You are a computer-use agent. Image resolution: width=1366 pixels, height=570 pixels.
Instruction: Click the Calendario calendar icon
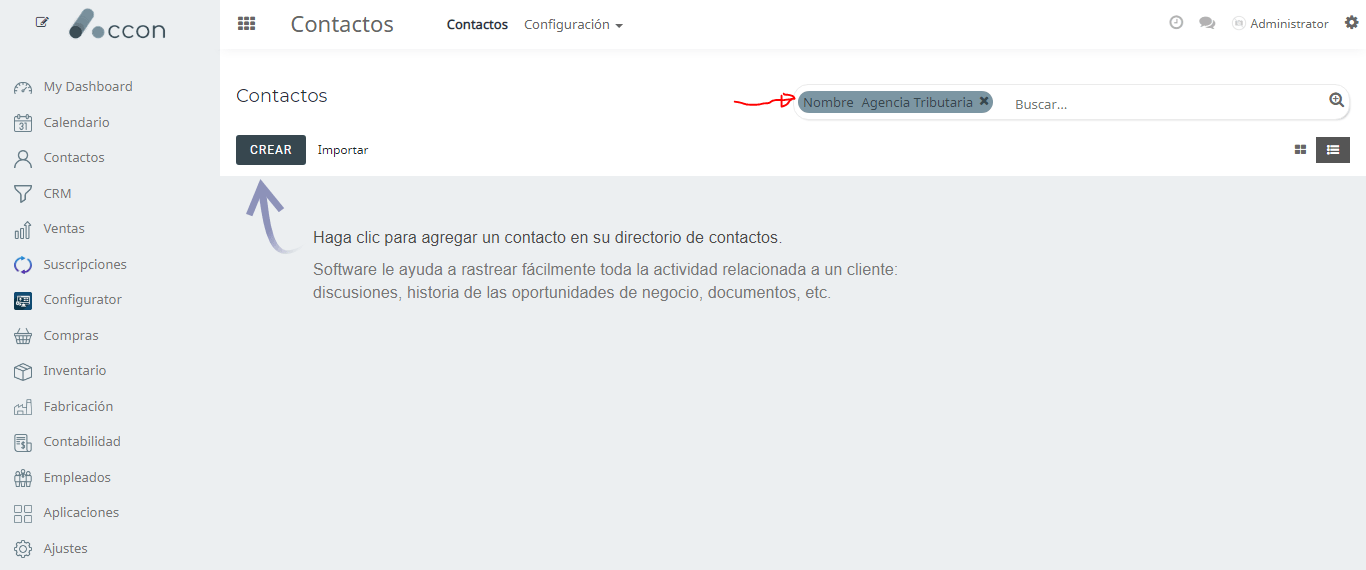pyautogui.click(x=23, y=123)
